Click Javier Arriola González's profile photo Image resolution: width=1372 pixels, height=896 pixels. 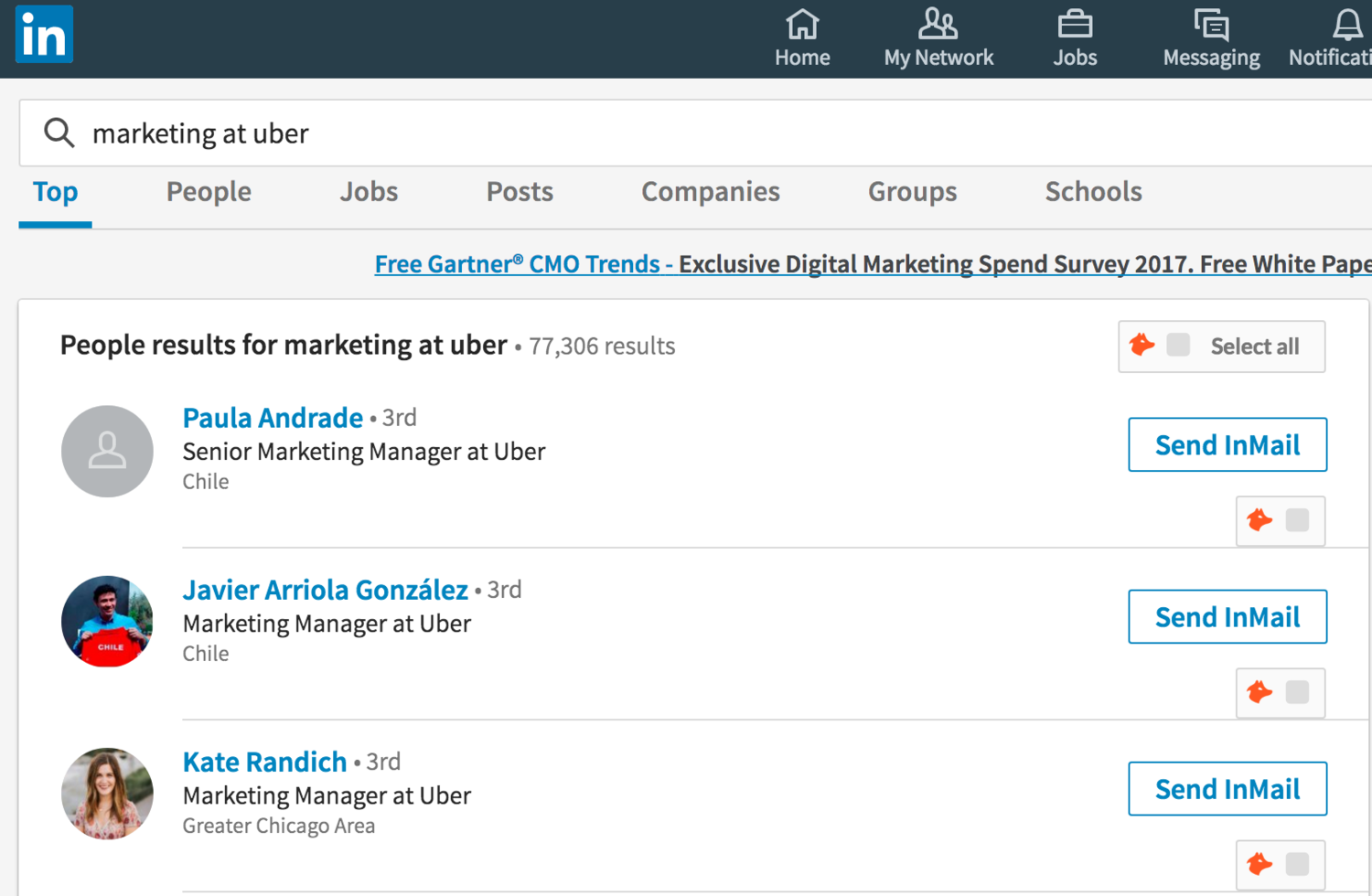pos(107,622)
